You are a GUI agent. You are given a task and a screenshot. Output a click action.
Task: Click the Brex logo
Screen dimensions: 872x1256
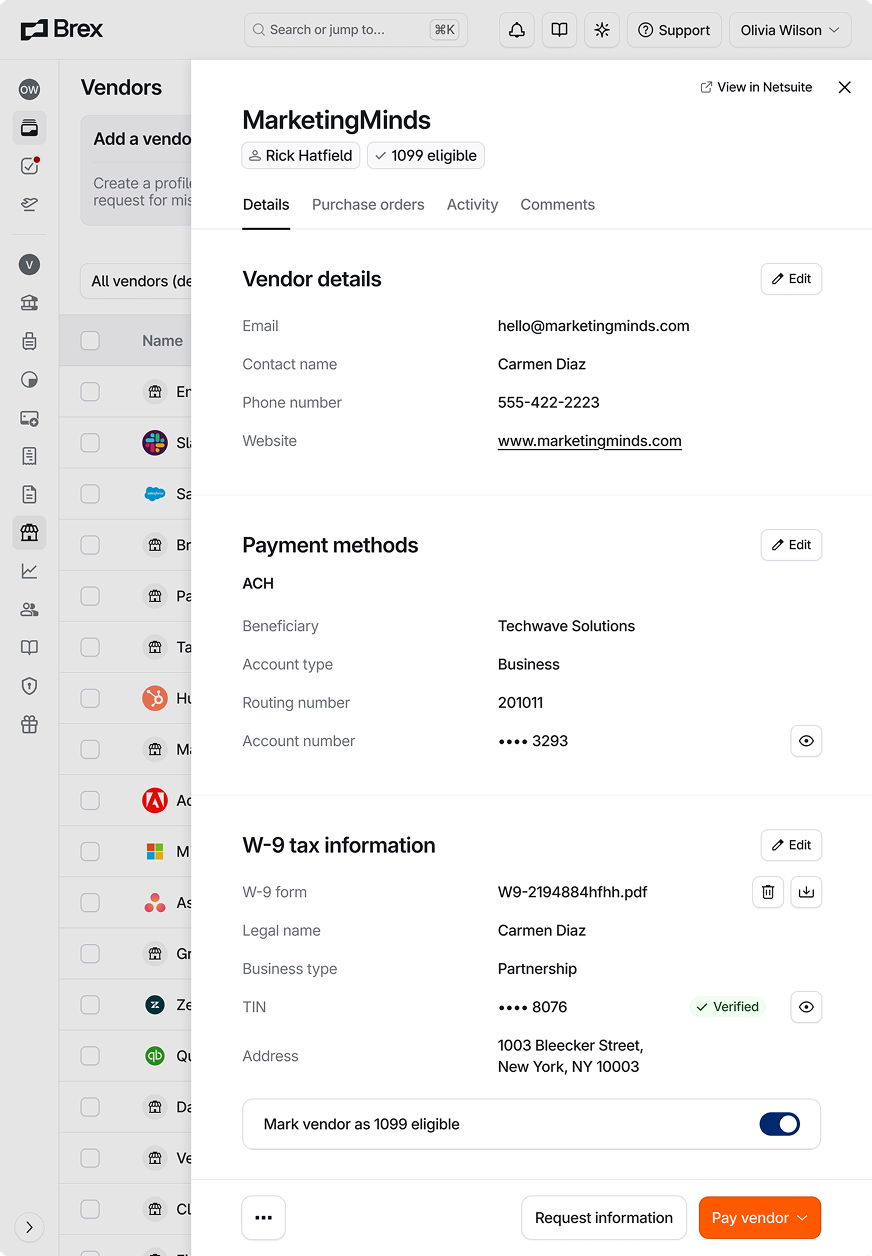(62, 30)
